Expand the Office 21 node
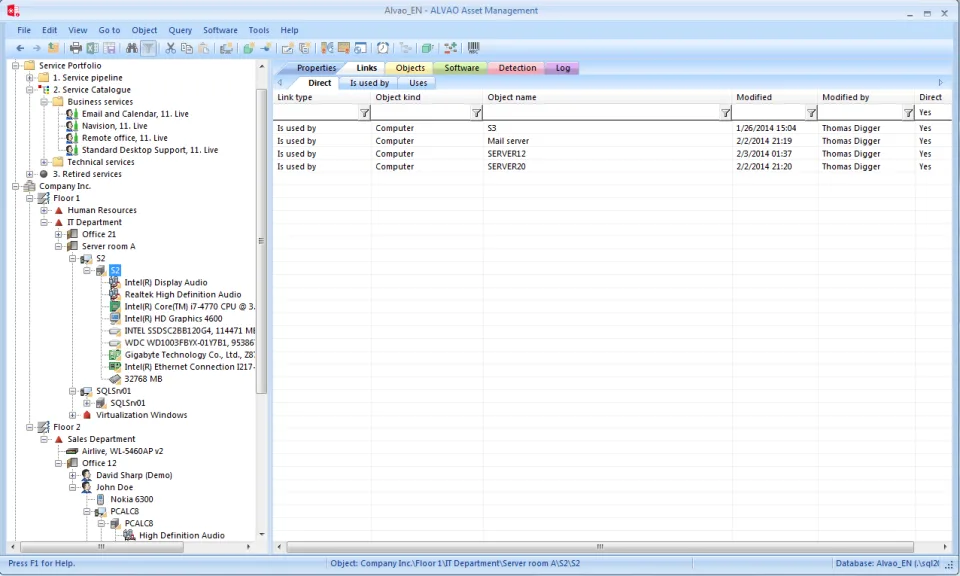This screenshot has height=576, width=960. pos(59,234)
